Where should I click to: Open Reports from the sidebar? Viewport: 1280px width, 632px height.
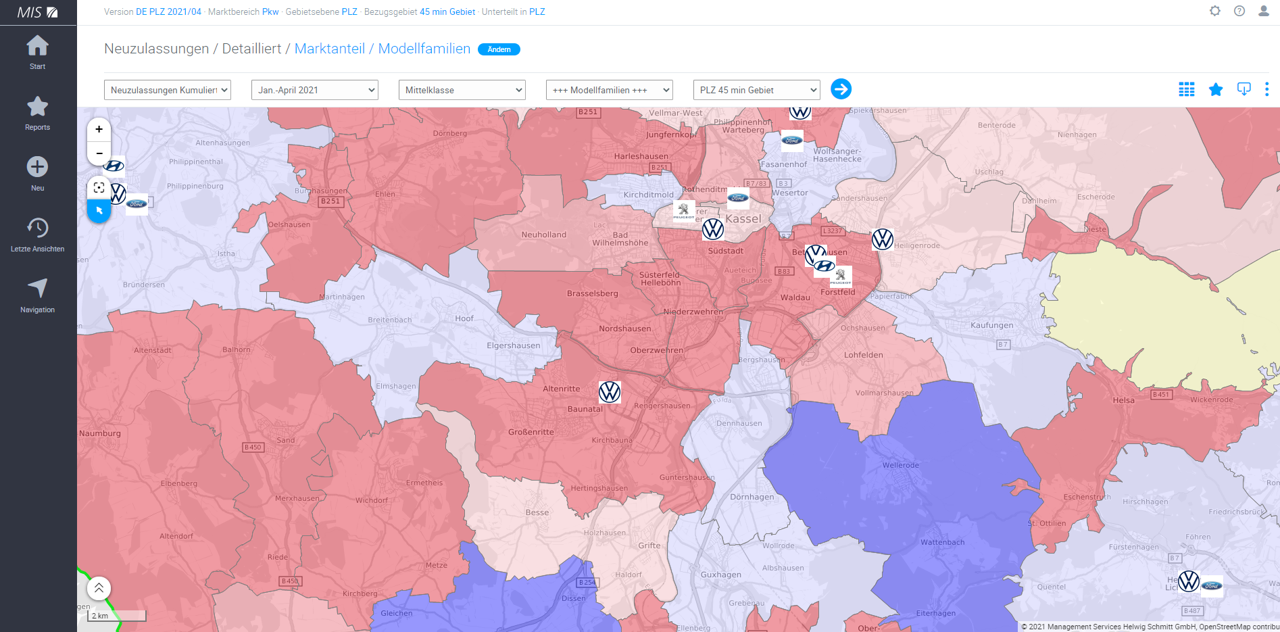[37, 113]
